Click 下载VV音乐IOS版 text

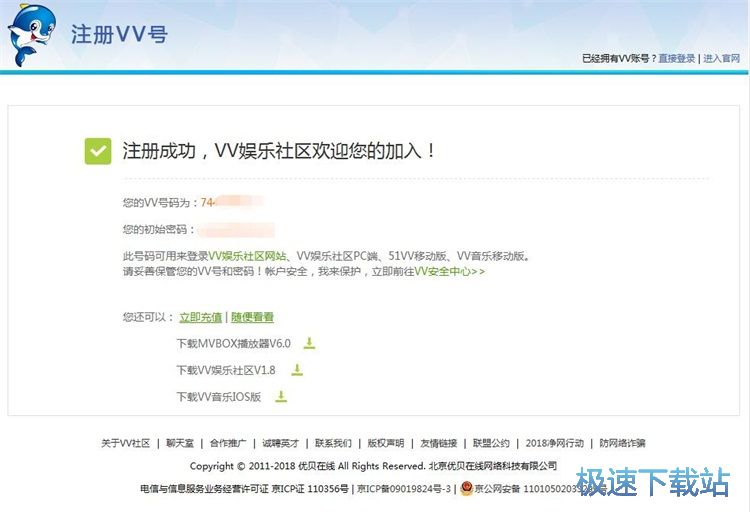(219, 397)
